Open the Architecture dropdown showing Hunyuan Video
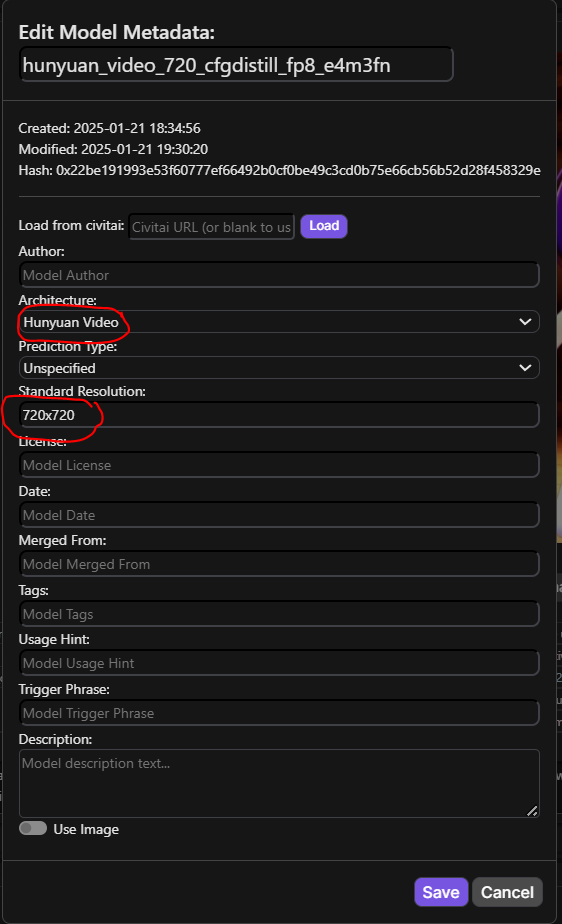562x924 pixels. (279, 322)
